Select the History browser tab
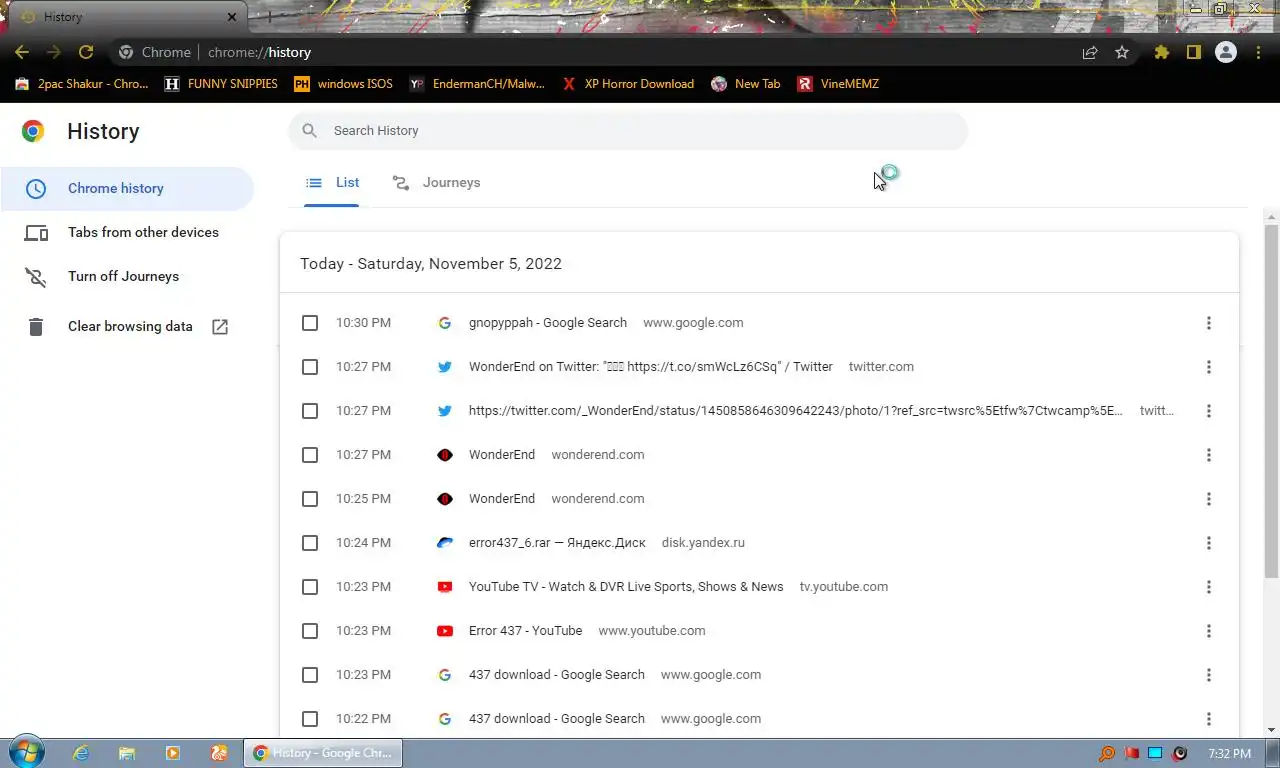Viewport: 1280px width, 768px height. click(x=128, y=17)
